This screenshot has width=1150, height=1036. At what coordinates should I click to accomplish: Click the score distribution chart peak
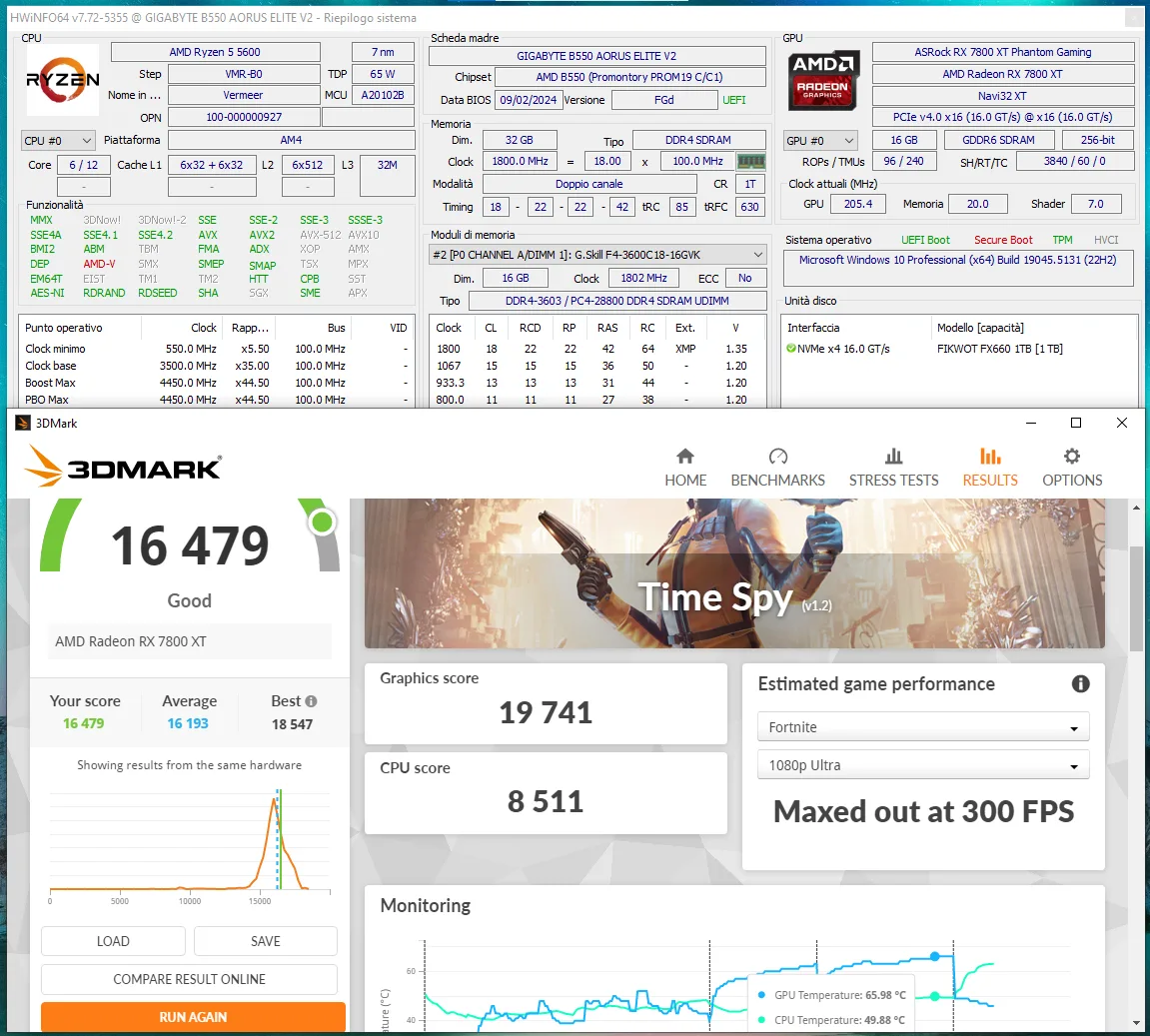(x=275, y=800)
